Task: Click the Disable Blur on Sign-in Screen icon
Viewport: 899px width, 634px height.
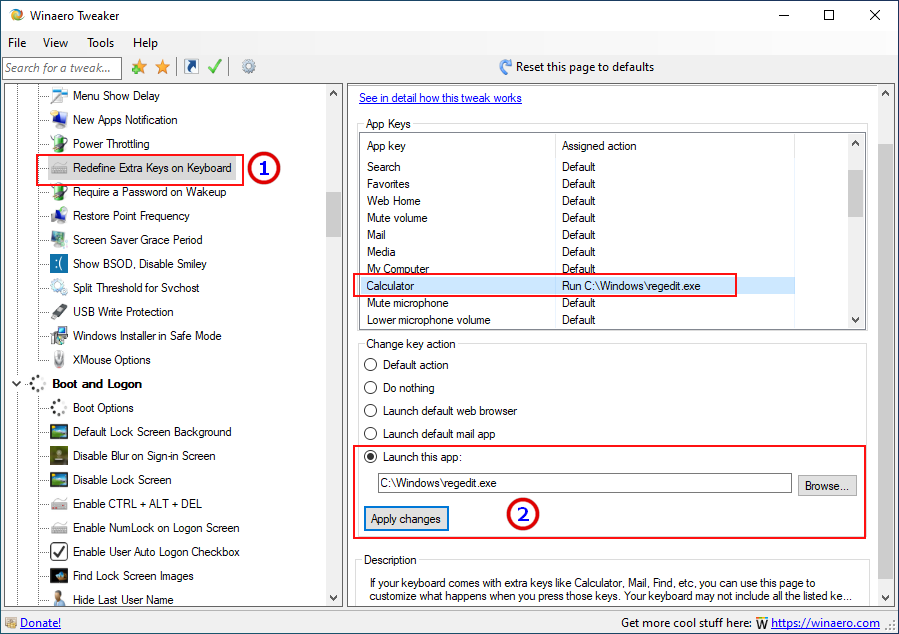Action: (x=58, y=456)
